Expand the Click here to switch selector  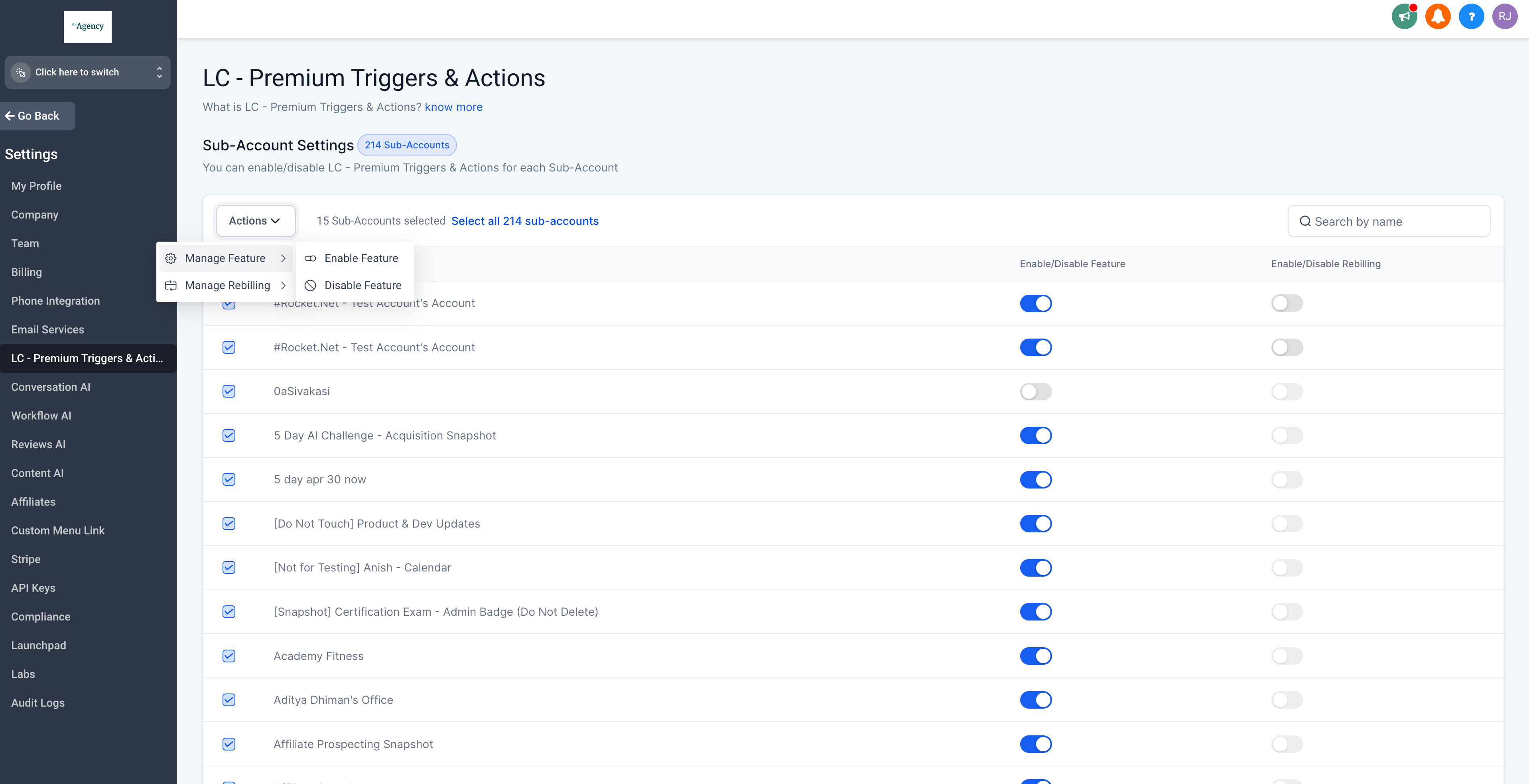(87, 73)
